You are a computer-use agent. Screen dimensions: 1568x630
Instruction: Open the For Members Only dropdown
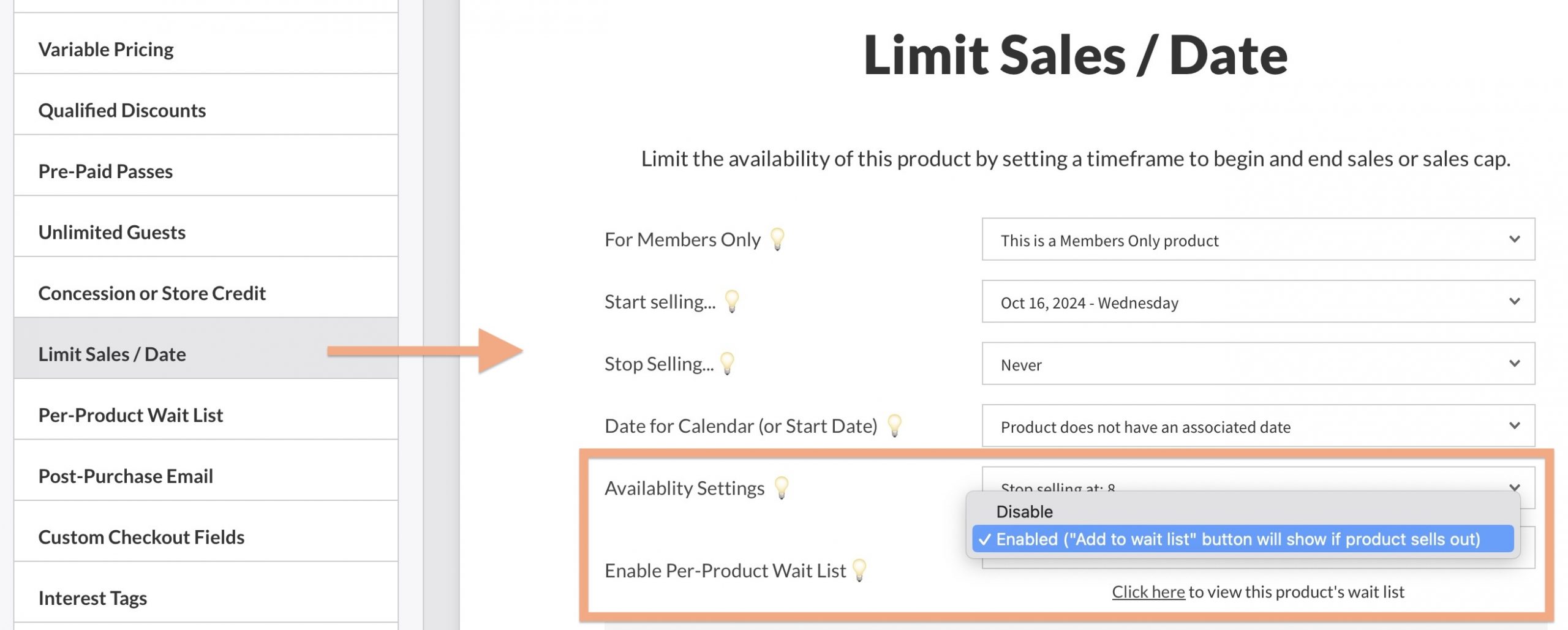coord(1257,239)
